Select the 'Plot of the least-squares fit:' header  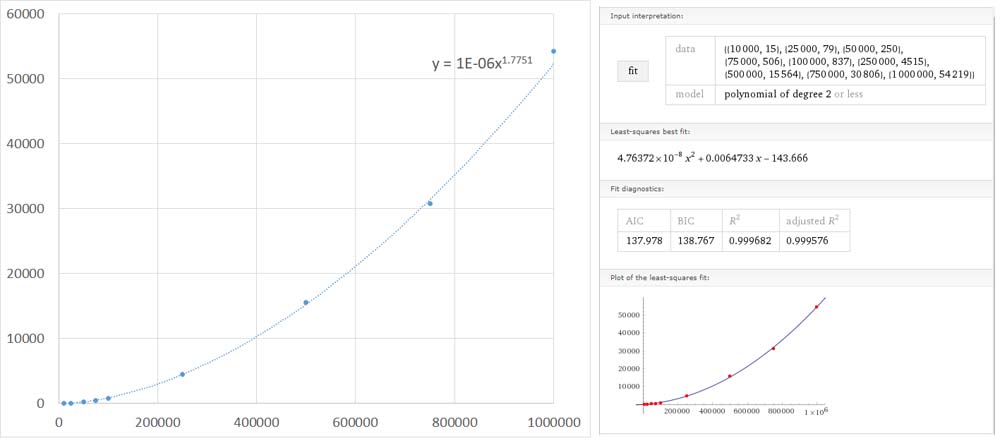pyautogui.click(x=660, y=278)
